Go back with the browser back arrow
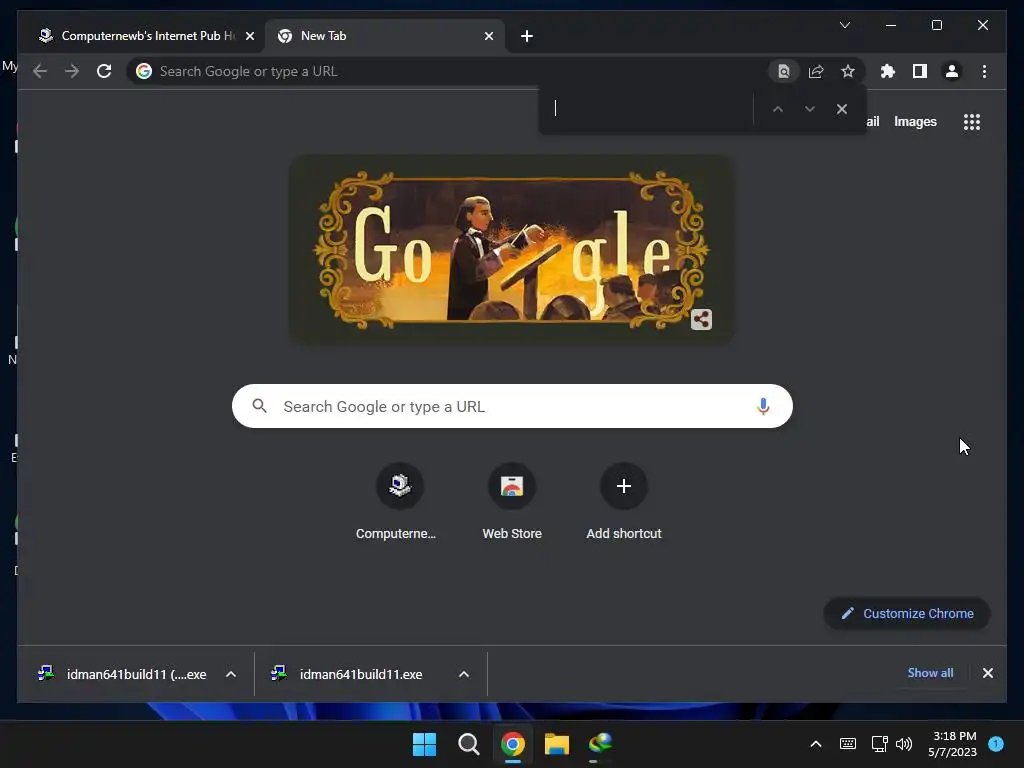 tap(40, 71)
